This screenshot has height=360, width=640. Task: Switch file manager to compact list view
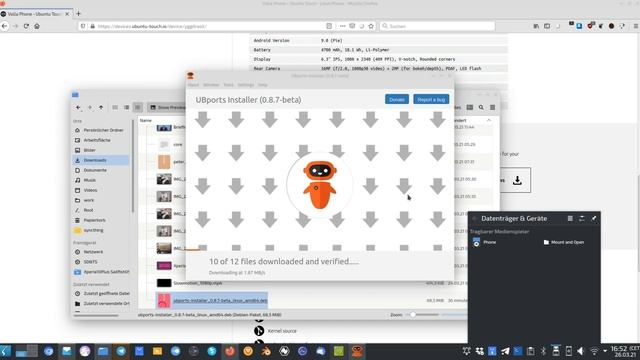(x=127, y=107)
